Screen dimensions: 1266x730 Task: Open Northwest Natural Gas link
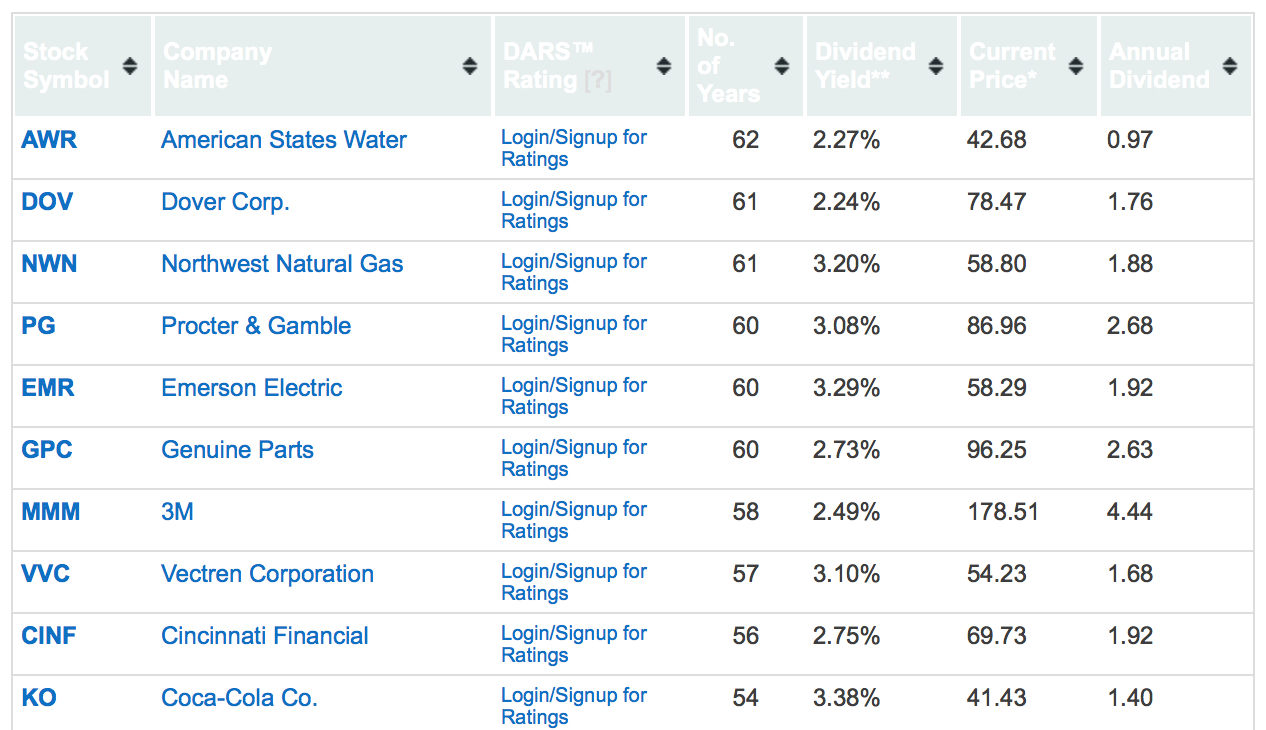coord(282,264)
